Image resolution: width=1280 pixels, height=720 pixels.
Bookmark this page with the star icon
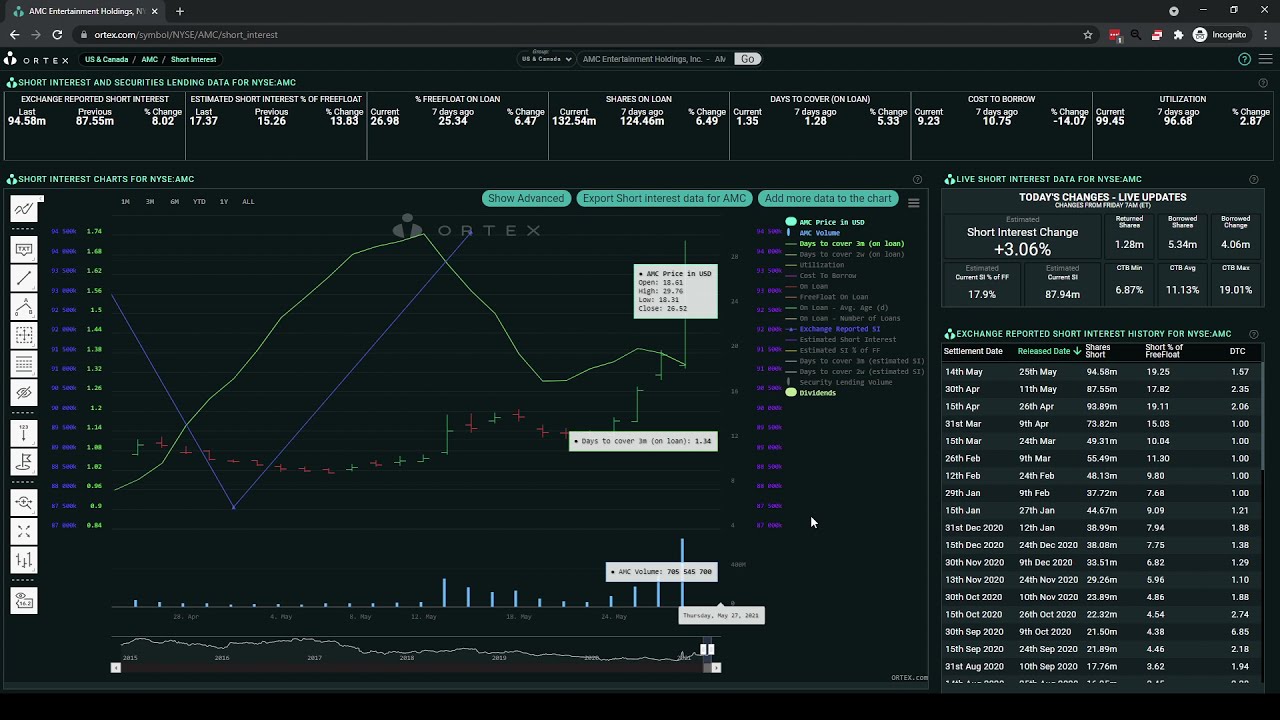[x=1088, y=35]
